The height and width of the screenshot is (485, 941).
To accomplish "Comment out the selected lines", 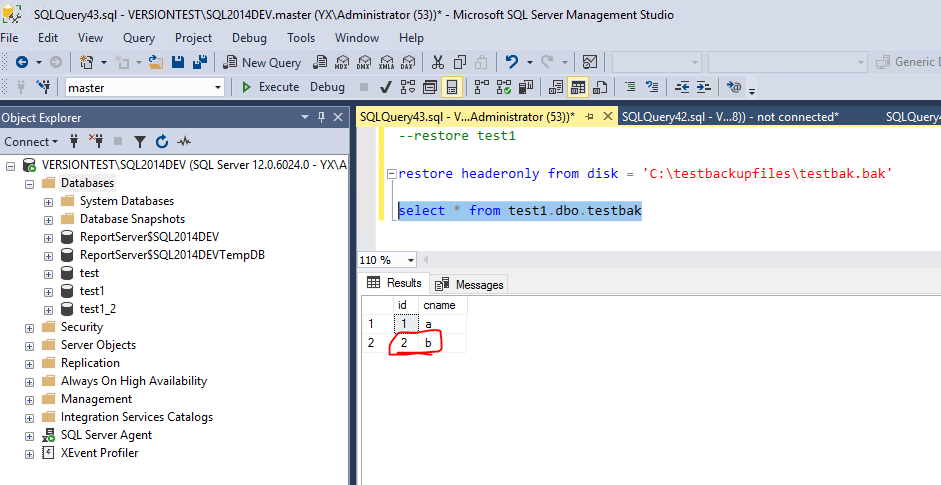I will coord(630,88).
